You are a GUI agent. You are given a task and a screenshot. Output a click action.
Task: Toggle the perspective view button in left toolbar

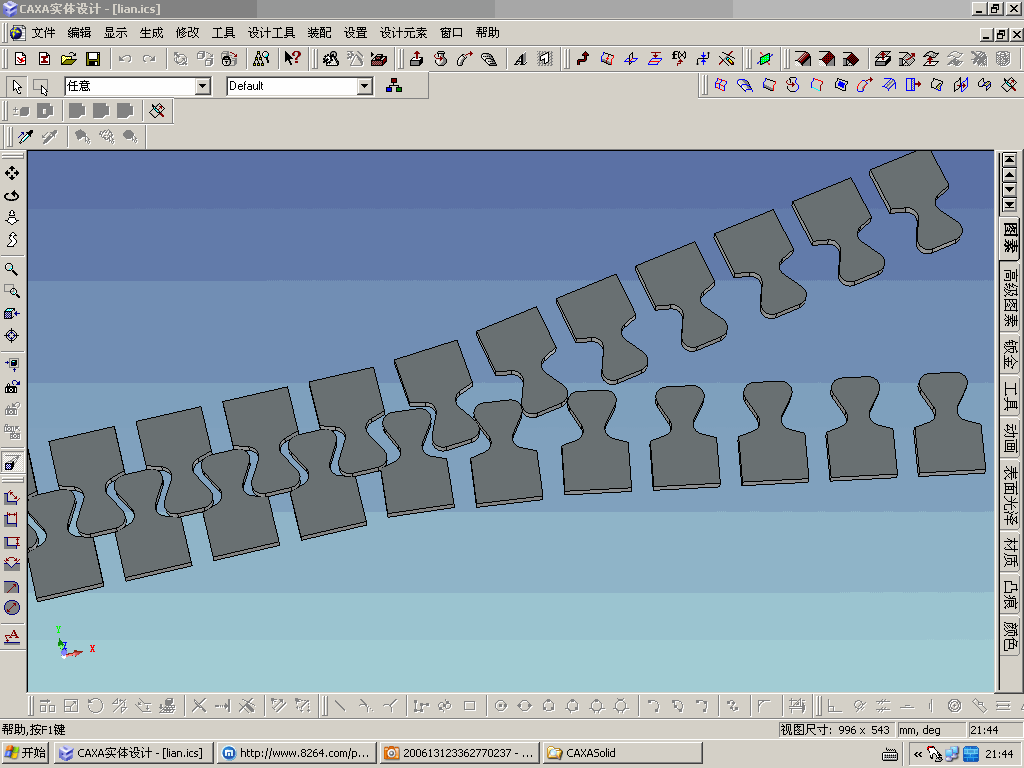12,463
